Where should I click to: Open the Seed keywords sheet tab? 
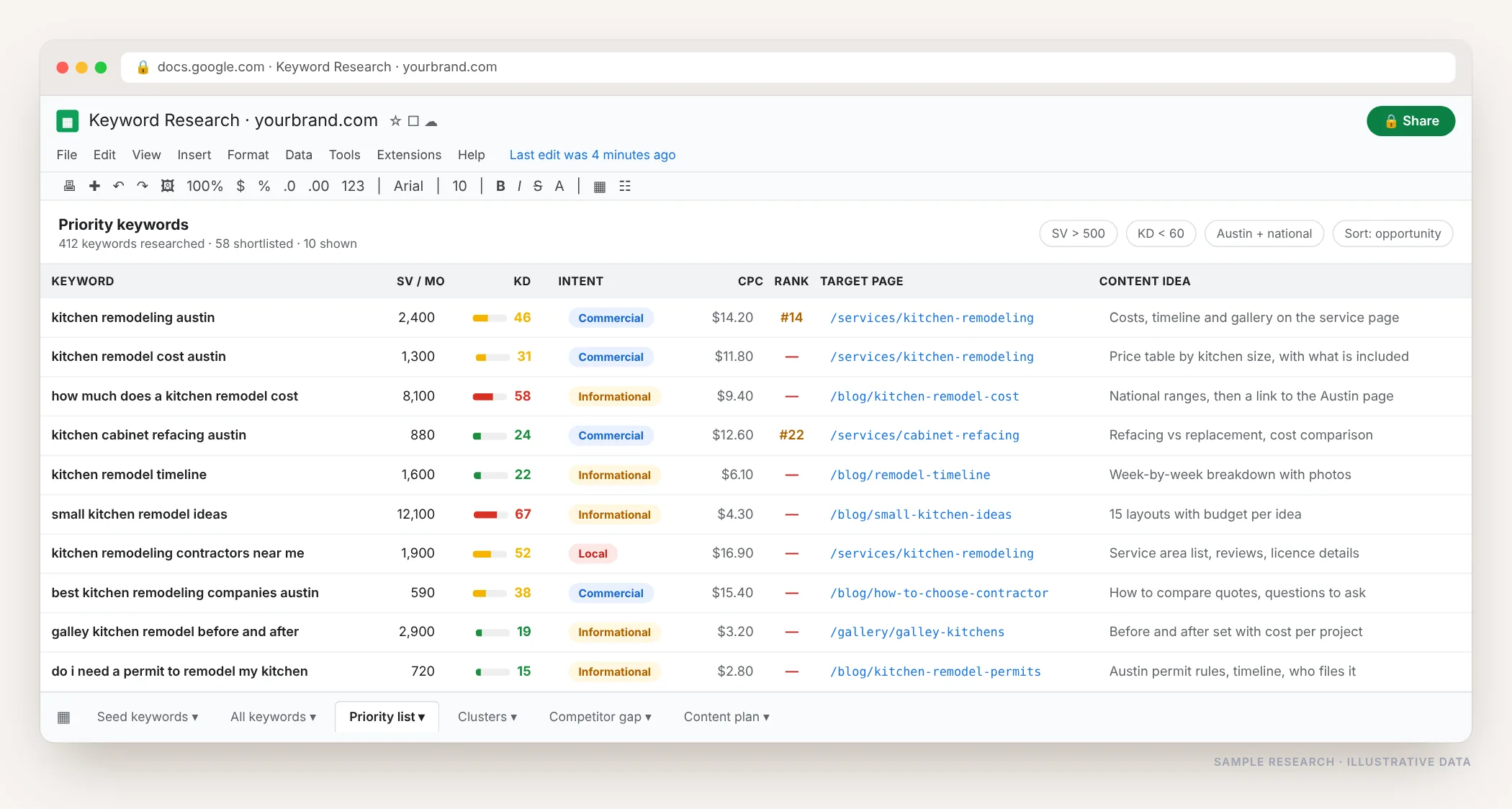click(148, 717)
